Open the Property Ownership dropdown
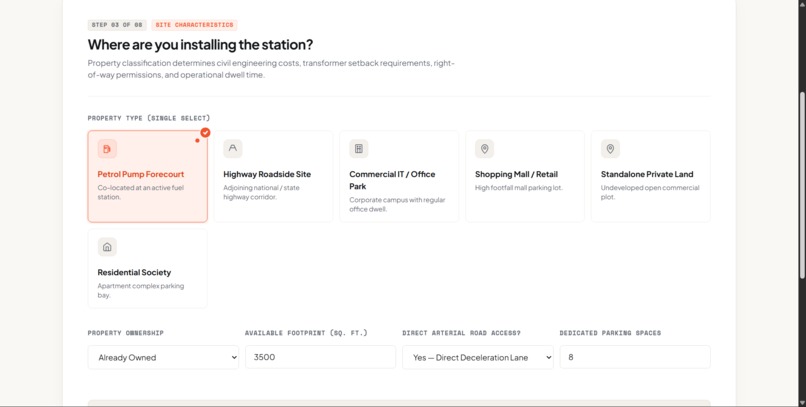806x407 pixels. point(163,357)
